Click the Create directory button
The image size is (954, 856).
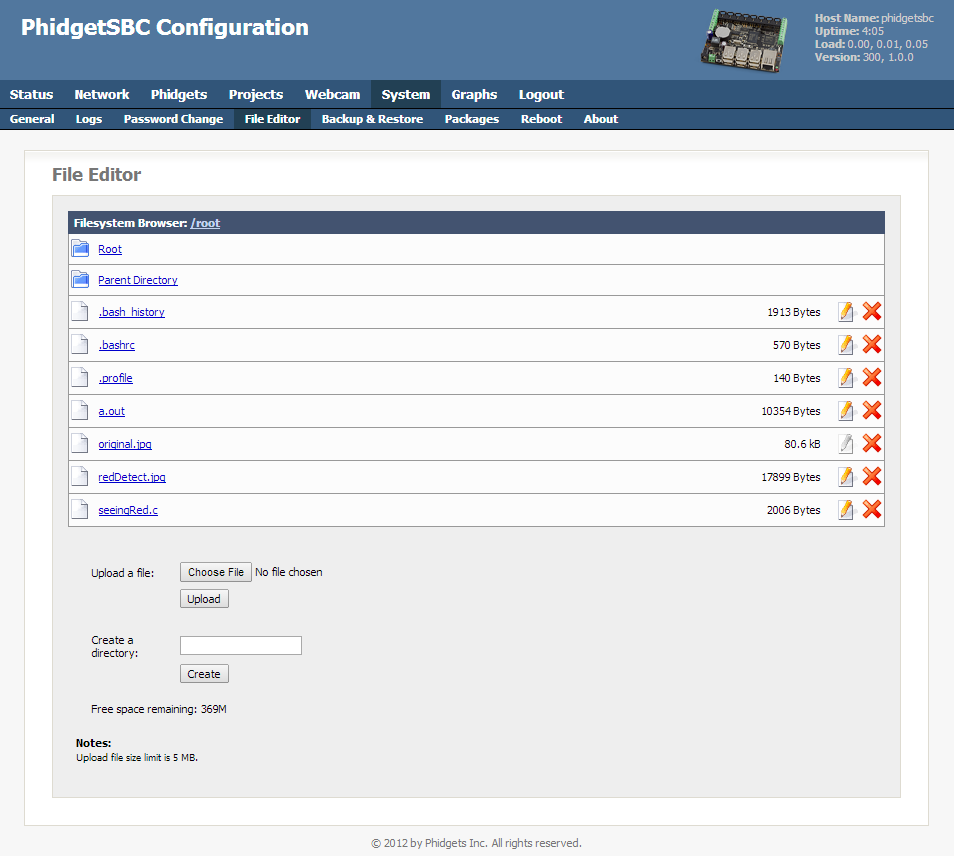pos(204,673)
